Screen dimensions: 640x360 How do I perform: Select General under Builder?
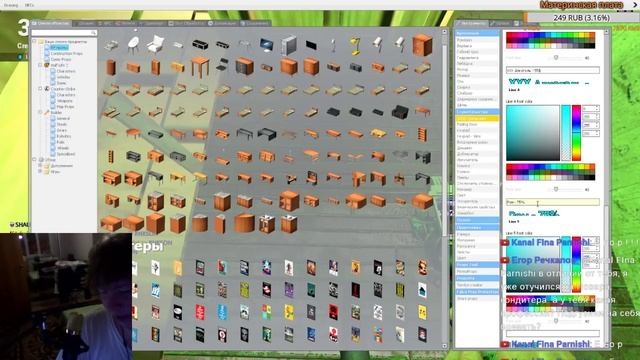click(63, 118)
